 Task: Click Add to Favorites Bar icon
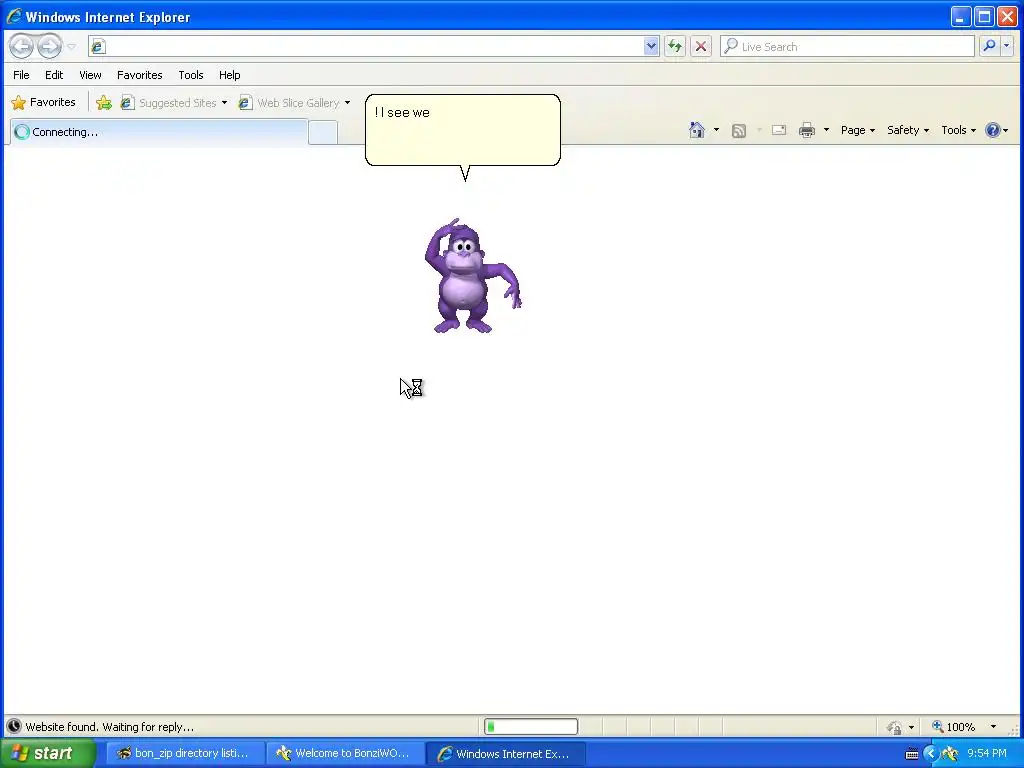tap(103, 103)
